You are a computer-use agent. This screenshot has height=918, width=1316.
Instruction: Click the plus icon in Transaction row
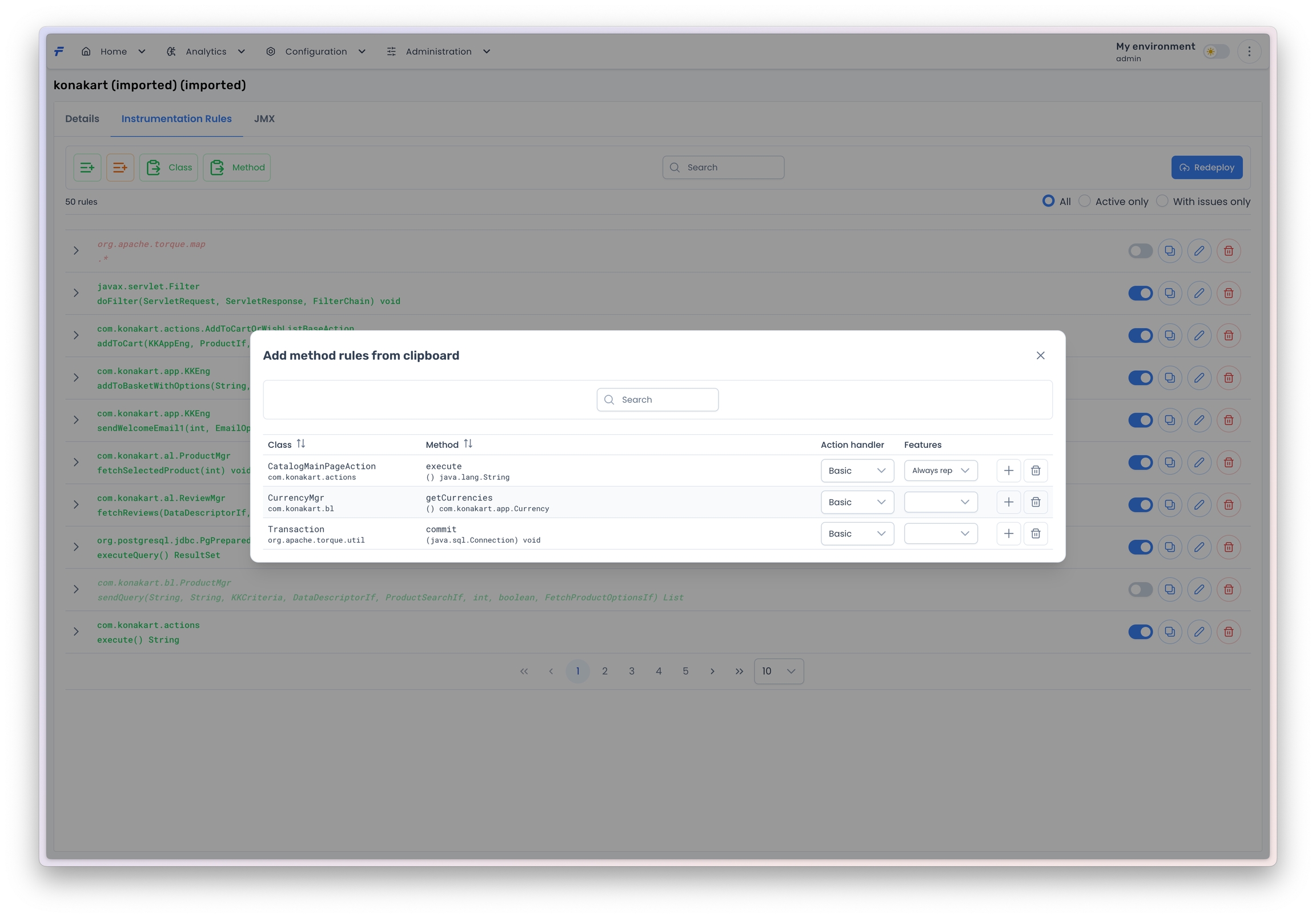pos(1008,534)
